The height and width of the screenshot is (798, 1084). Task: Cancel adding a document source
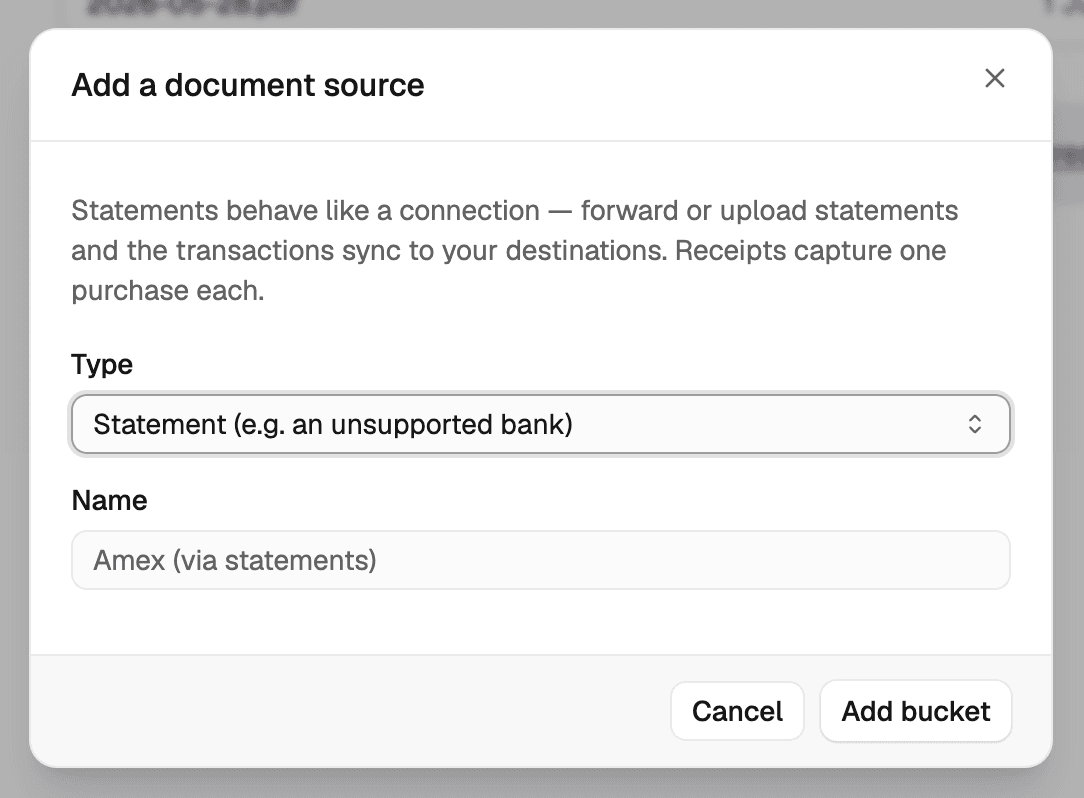(x=737, y=711)
